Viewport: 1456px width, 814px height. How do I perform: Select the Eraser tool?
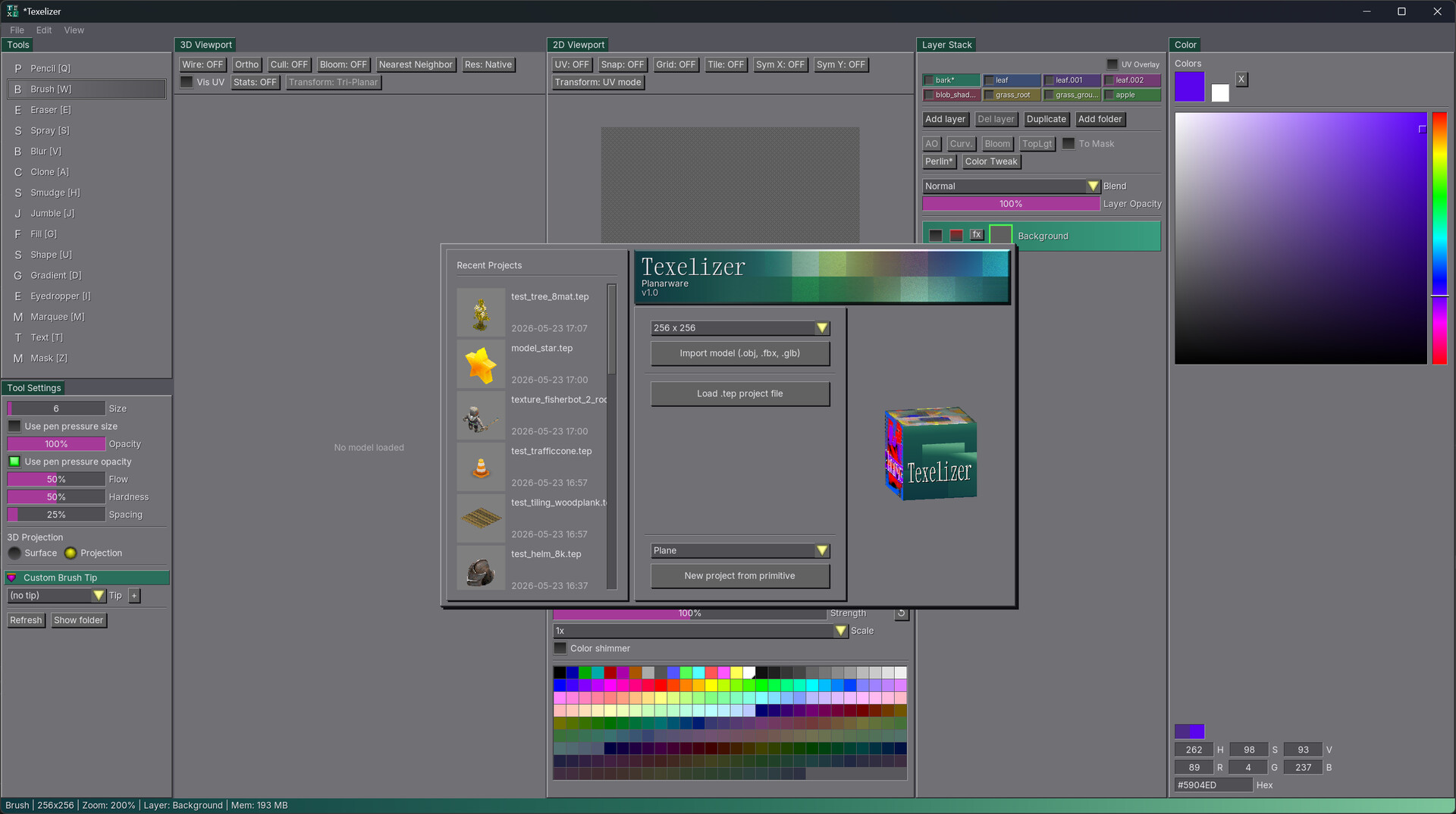tap(86, 110)
